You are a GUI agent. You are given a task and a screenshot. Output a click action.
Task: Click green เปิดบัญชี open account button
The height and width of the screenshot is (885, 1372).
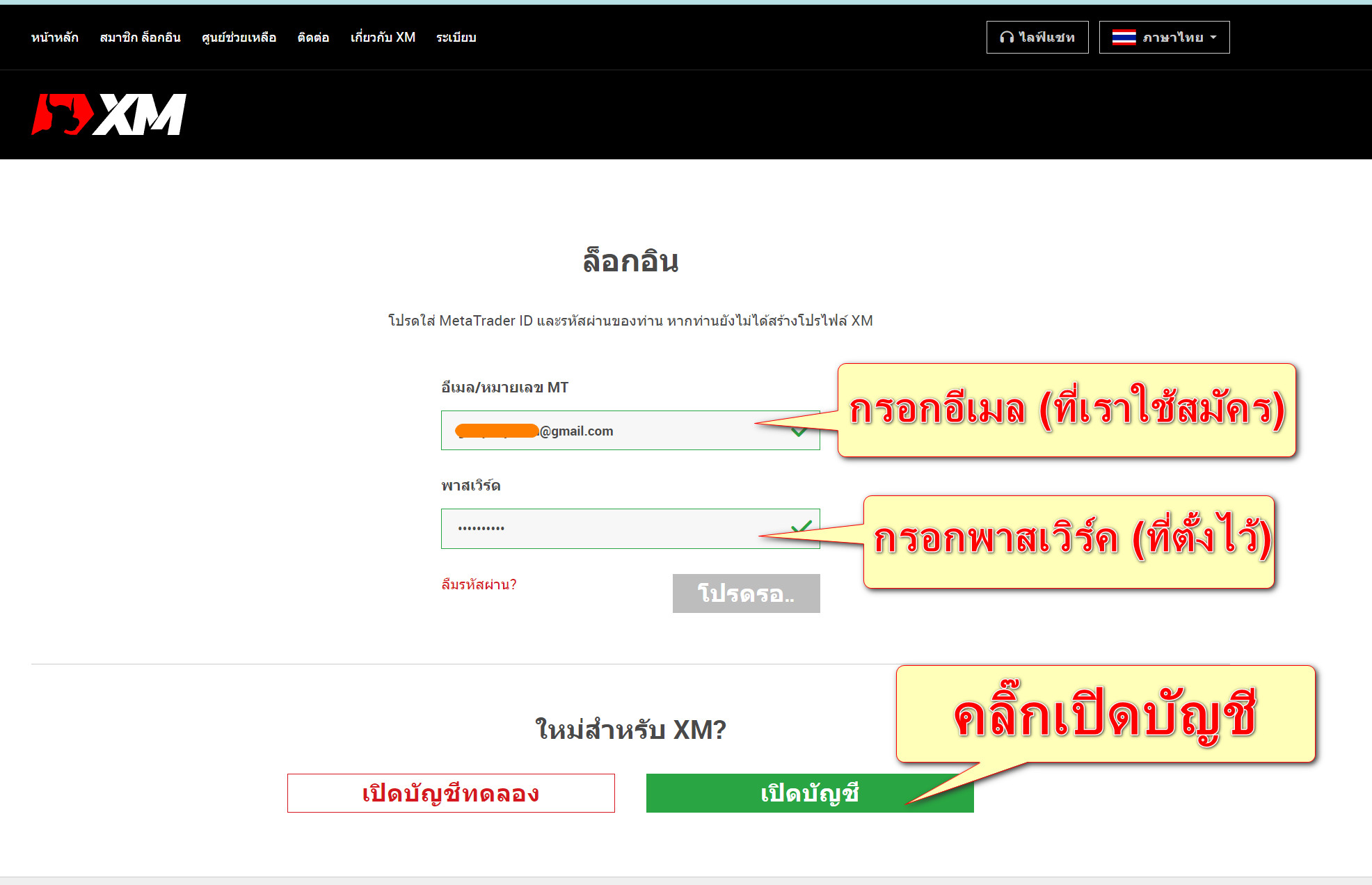[x=810, y=793]
